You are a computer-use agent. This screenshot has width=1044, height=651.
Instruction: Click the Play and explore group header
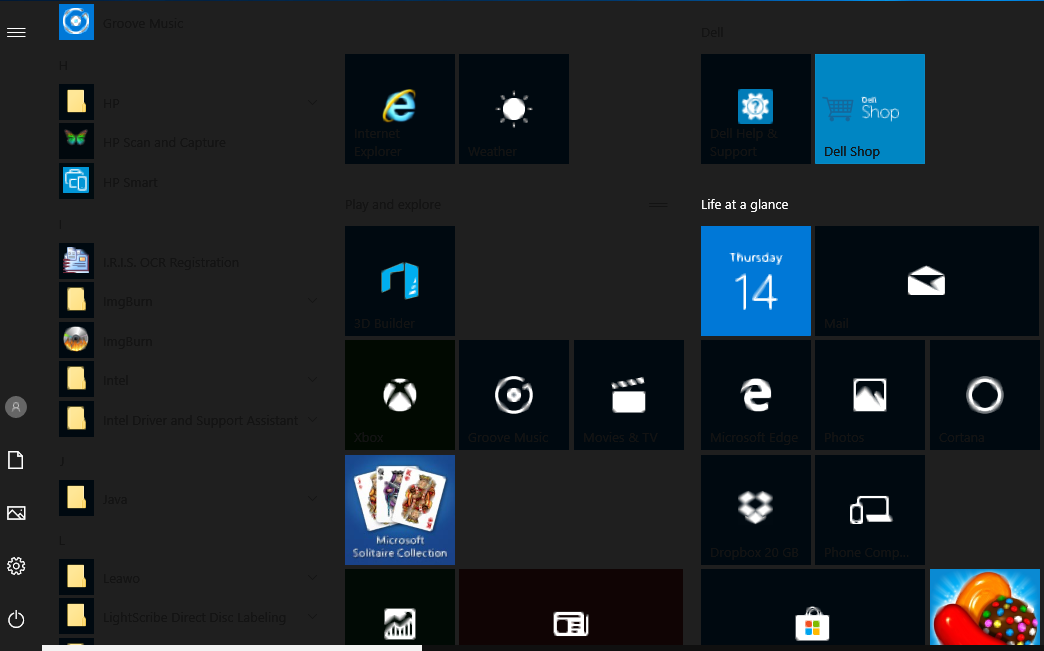click(393, 204)
